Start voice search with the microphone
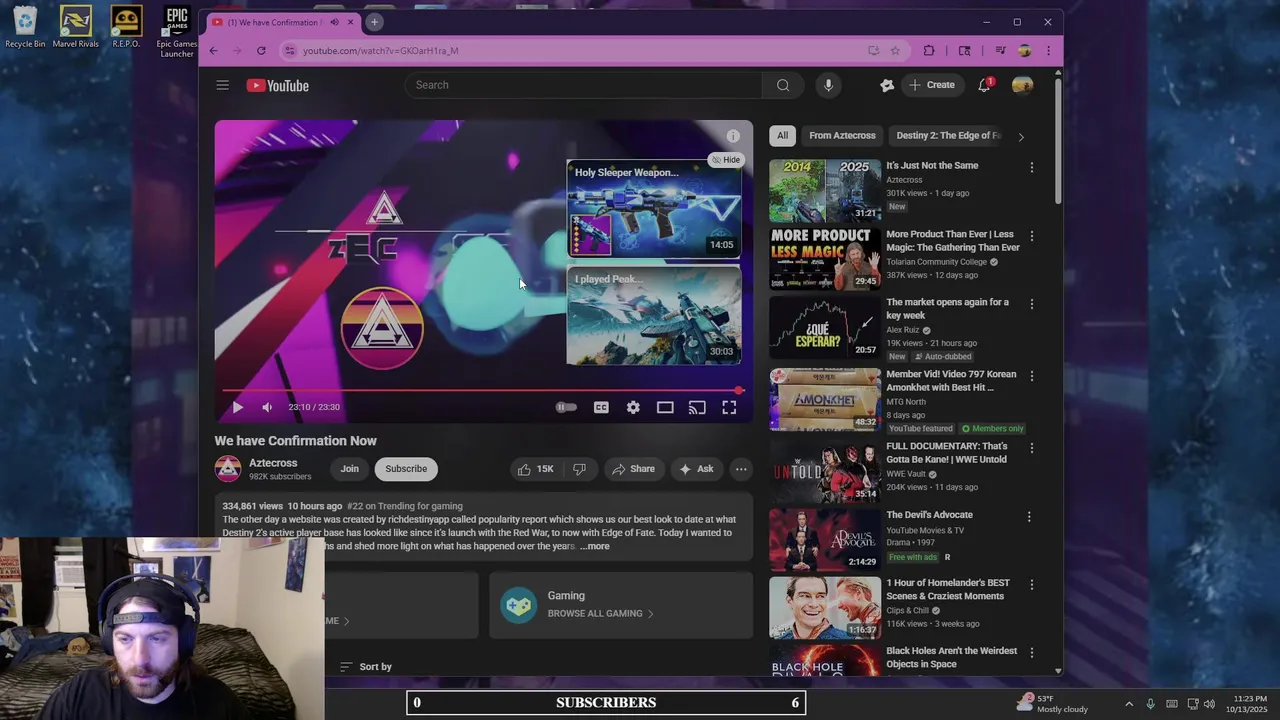1280x720 pixels. point(828,85)
